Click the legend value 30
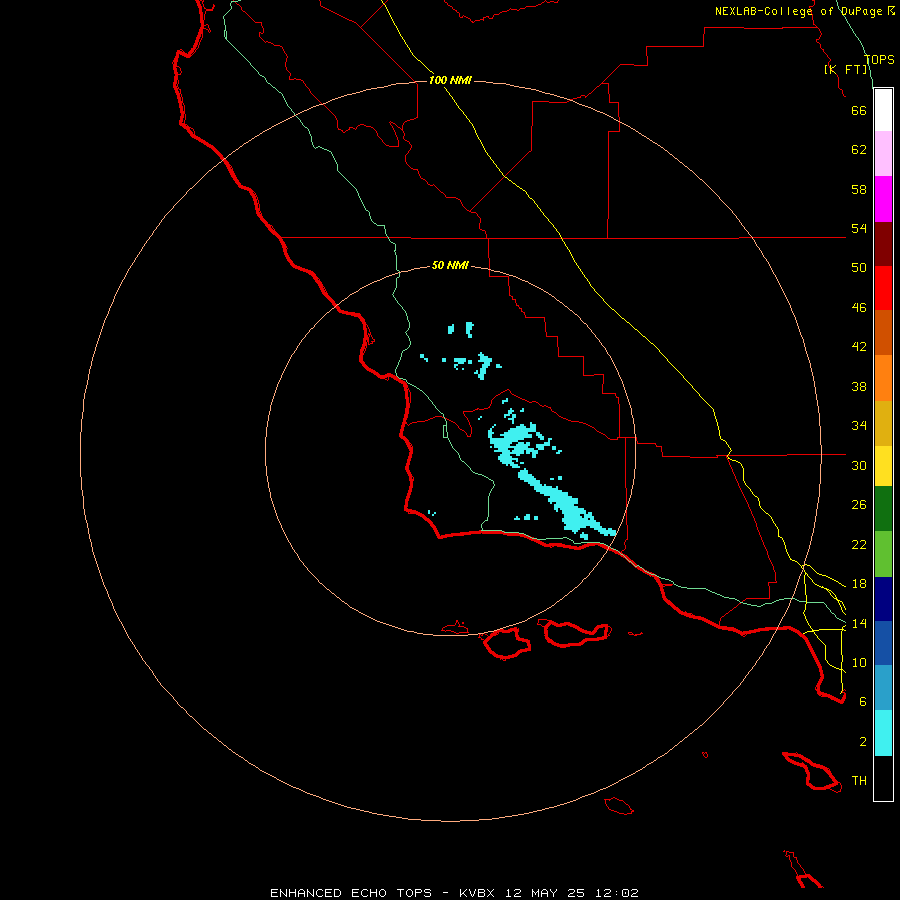Image resolution: width=900 pixels, height=900 pixels. click(859, 465)
